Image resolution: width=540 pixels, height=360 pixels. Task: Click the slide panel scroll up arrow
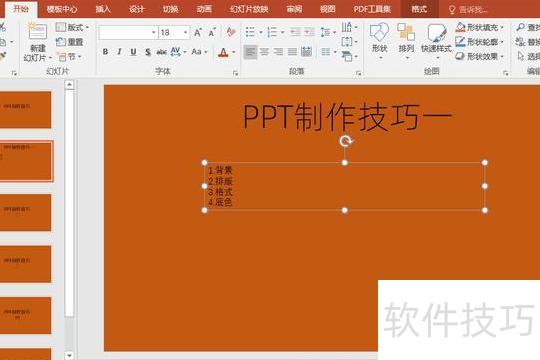(69, 84)
